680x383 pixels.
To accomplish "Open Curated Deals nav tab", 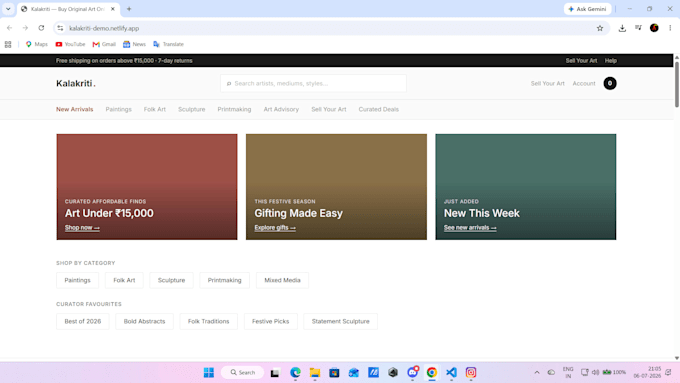I will (x=379, y=109).
